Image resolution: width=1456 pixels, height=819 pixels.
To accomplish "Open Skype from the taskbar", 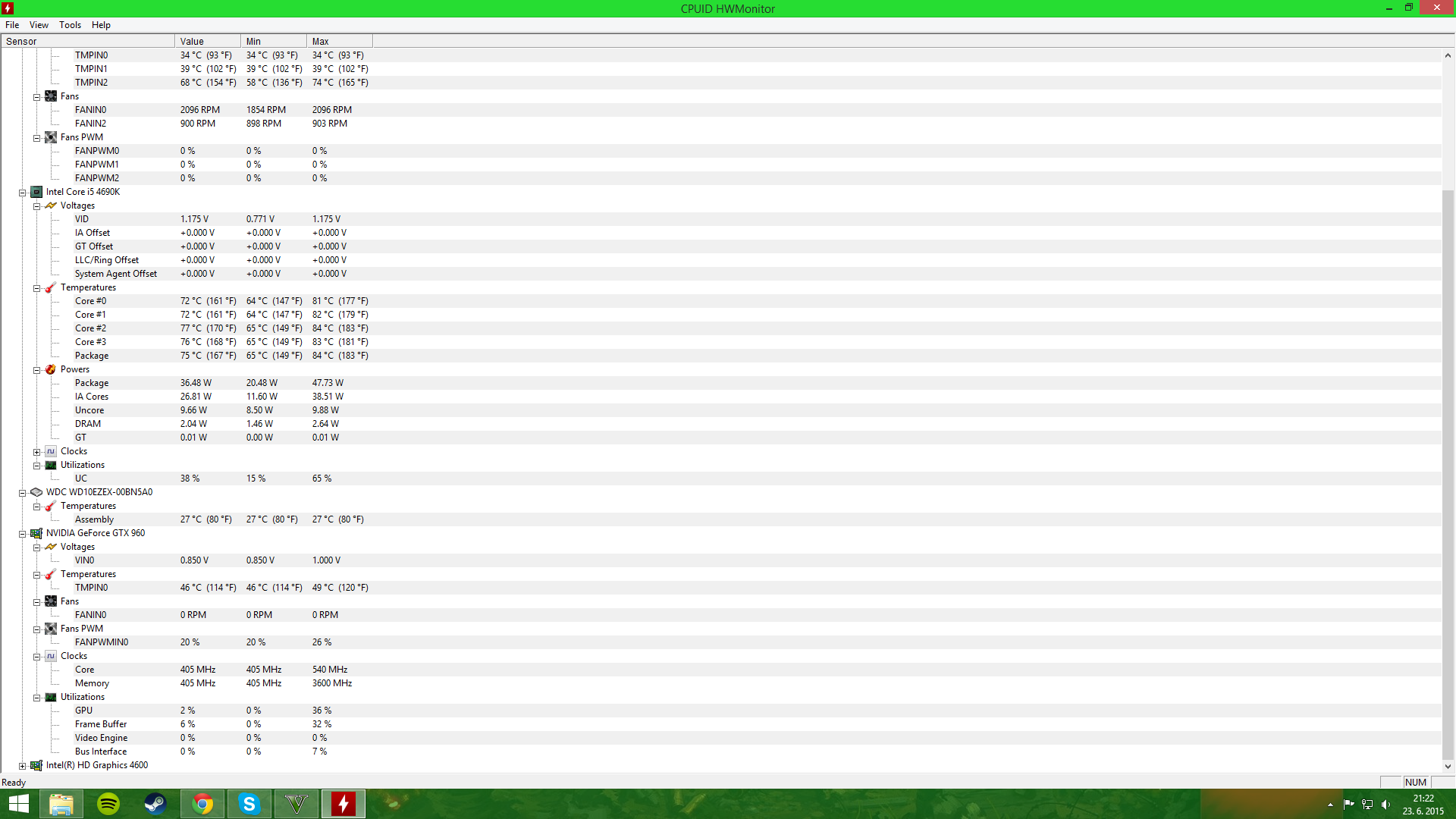I will 249,804.
